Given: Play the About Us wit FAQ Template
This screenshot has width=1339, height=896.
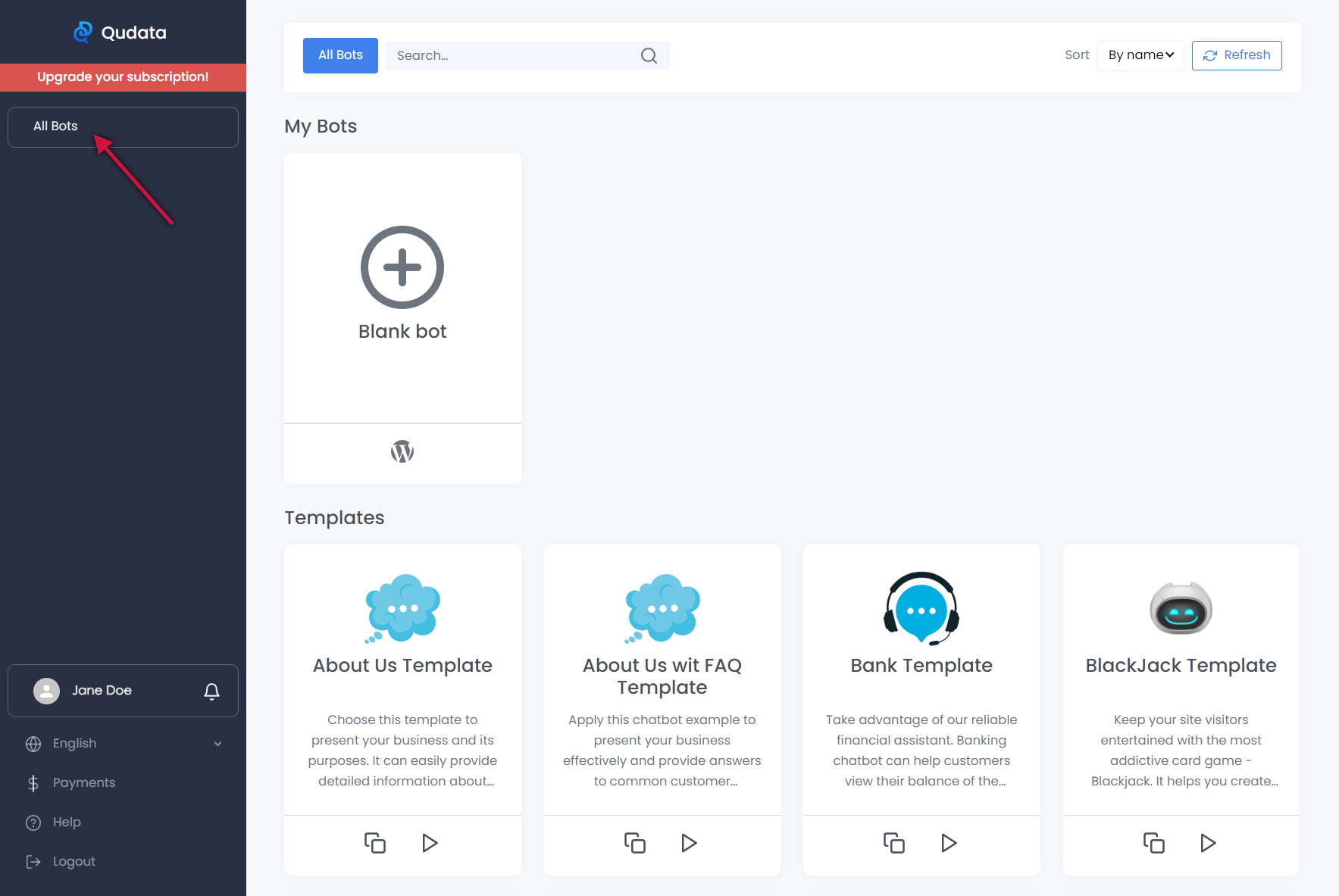Looking at the screenshot, I should coord(689,843).
